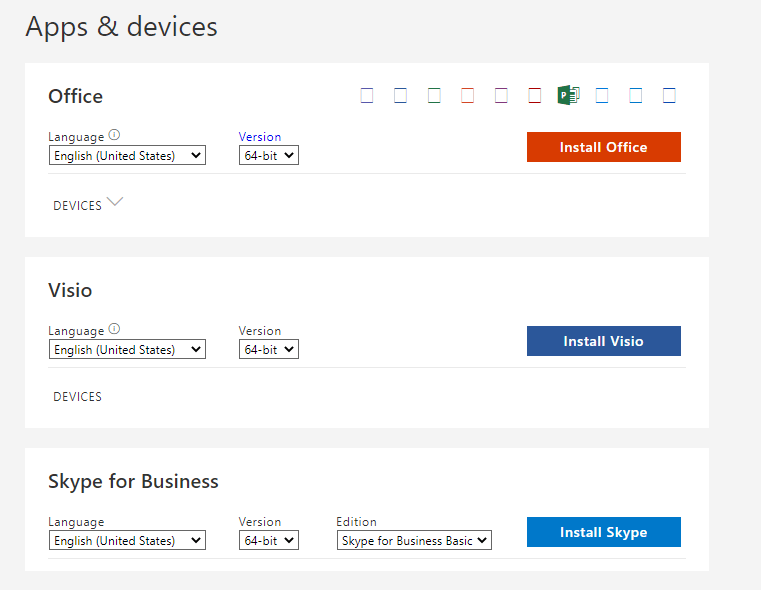Click the red-outlined Office app icon

click(x=535, y=96)
